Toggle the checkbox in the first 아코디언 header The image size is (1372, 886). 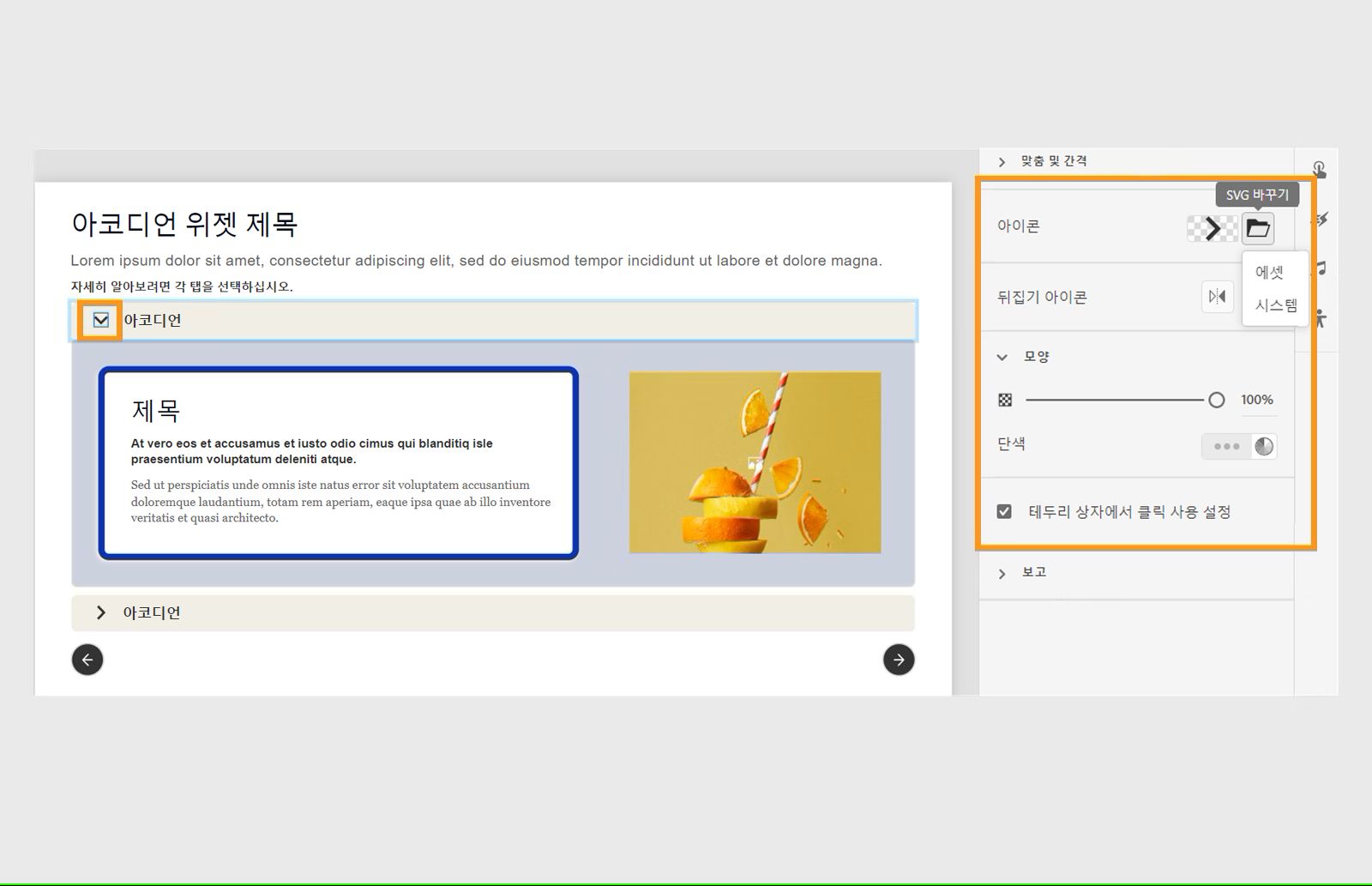(x=101, y=319)
